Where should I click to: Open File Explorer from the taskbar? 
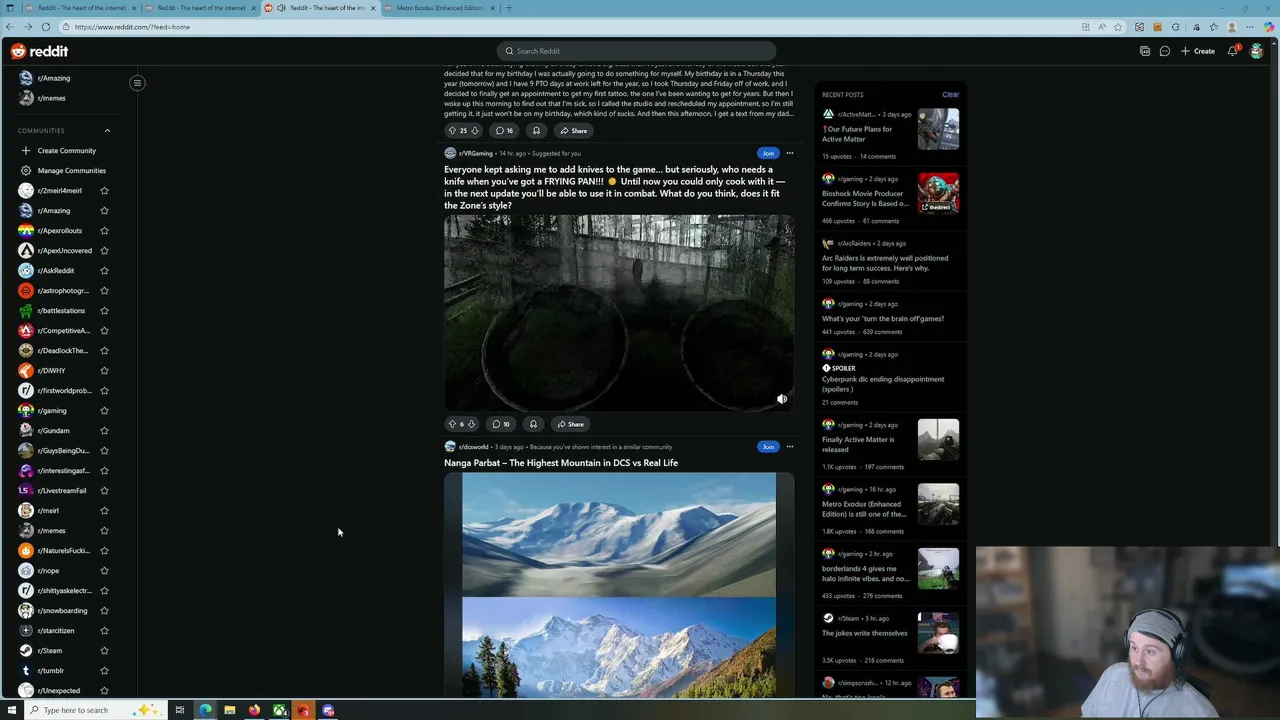(229, 710)
